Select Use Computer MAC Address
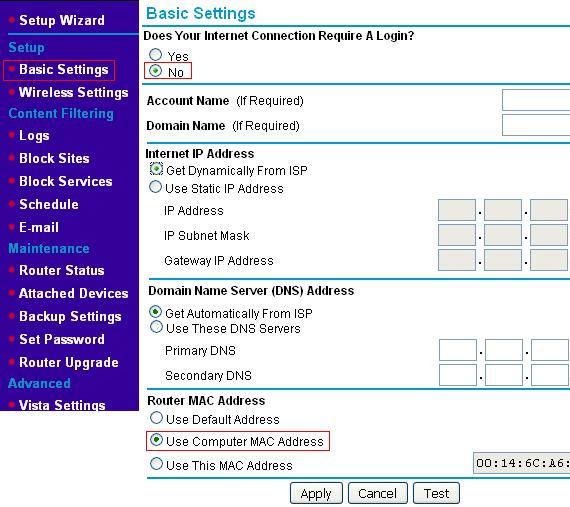 pyautogui.click(x=156, y=440)
